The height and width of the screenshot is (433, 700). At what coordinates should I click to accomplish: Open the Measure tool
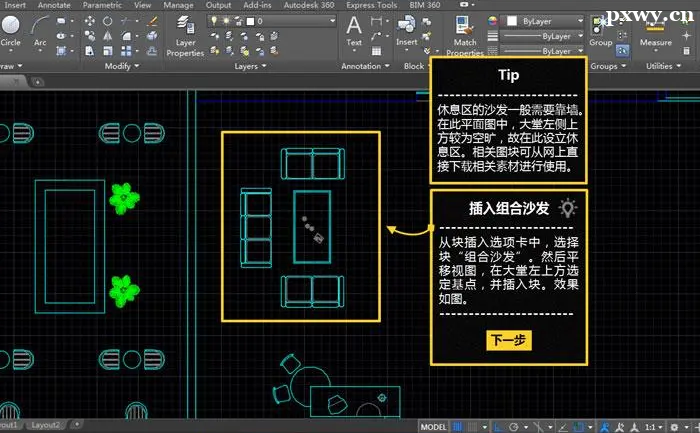pos(655,32)
